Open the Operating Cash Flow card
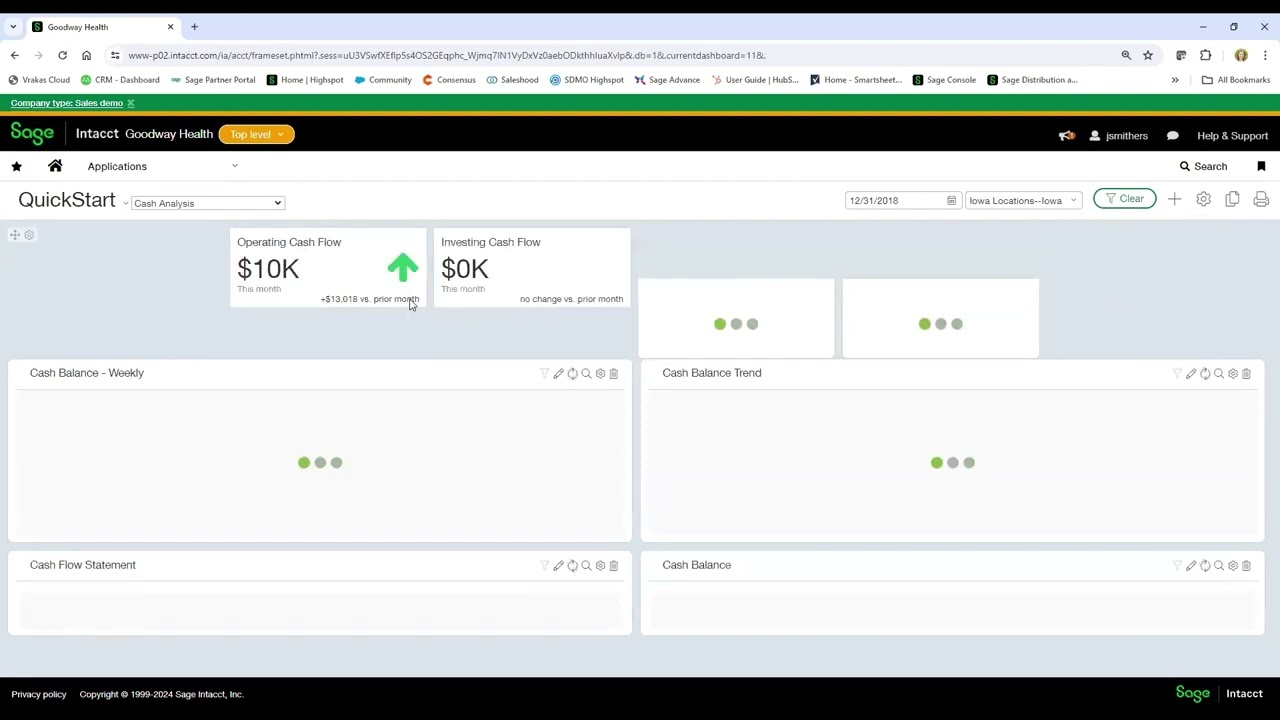 pos(328,268)
